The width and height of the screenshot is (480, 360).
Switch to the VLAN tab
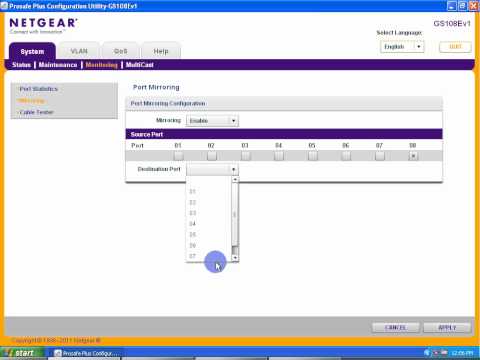79,51
